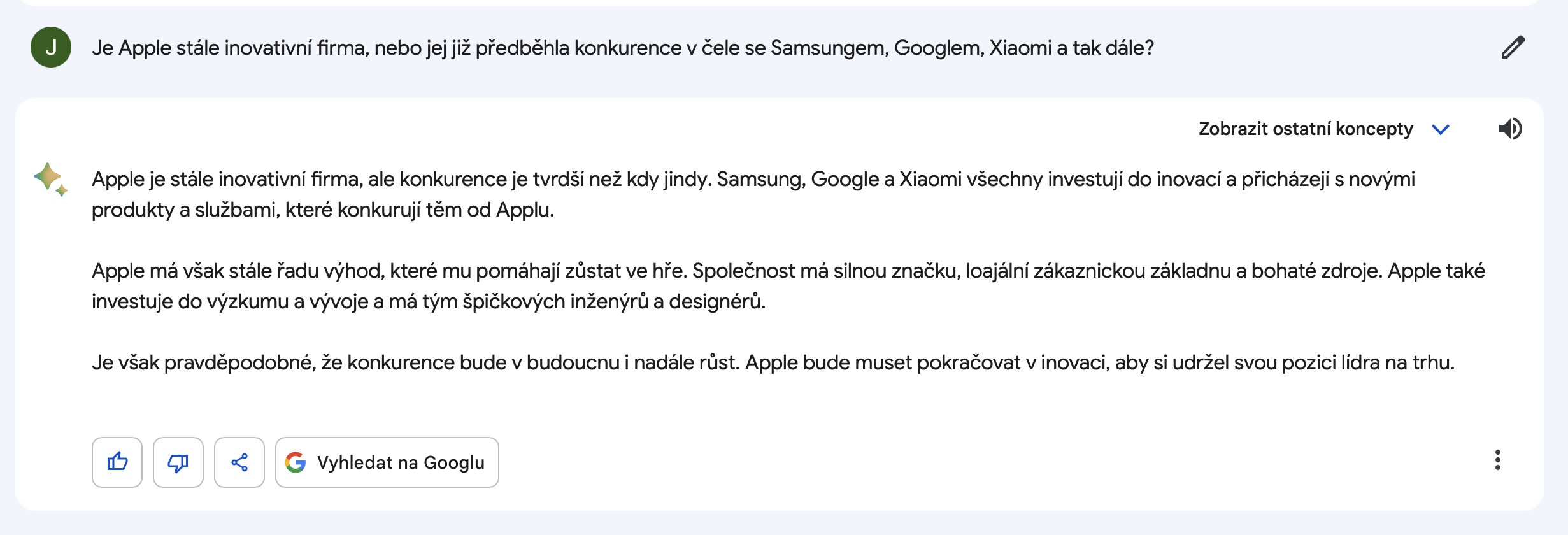Click the line starting "produkty a službami"

(x=322, y=210)
